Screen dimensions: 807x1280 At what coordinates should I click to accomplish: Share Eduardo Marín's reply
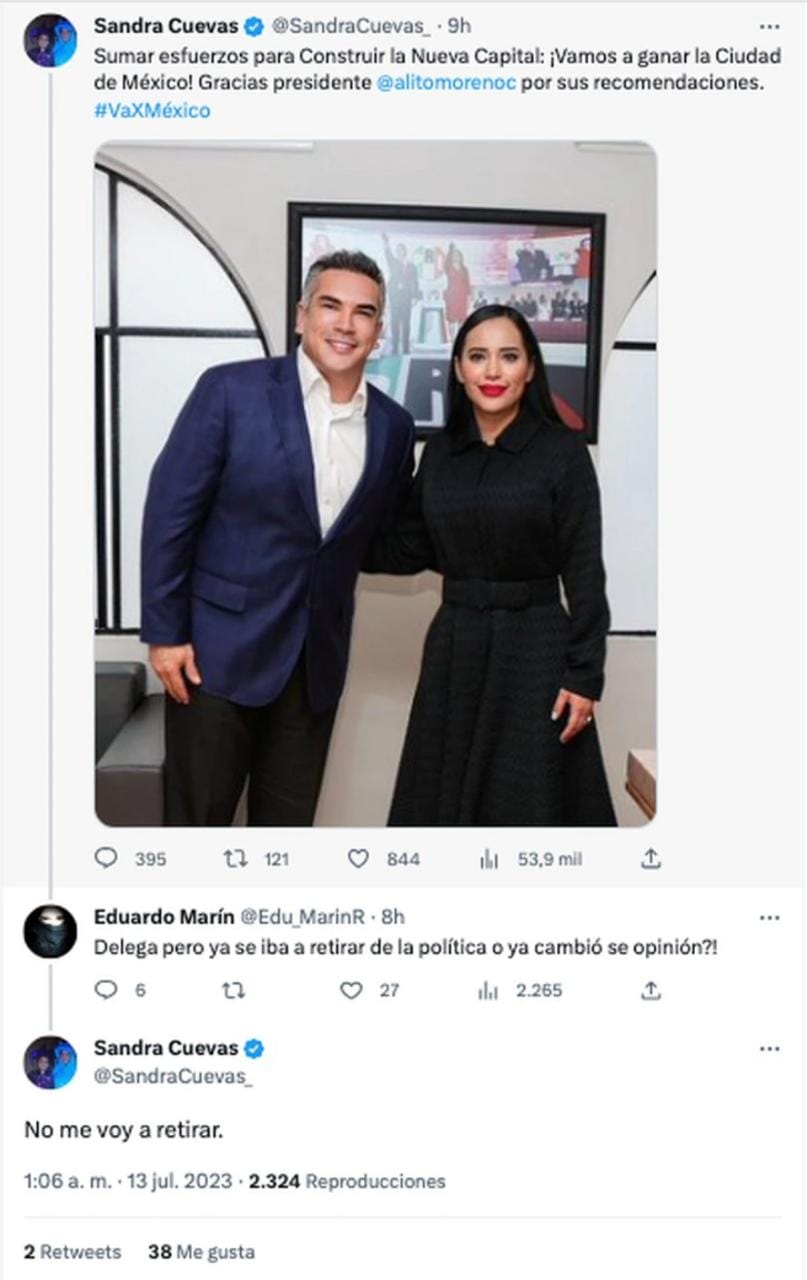click(651, 990)
